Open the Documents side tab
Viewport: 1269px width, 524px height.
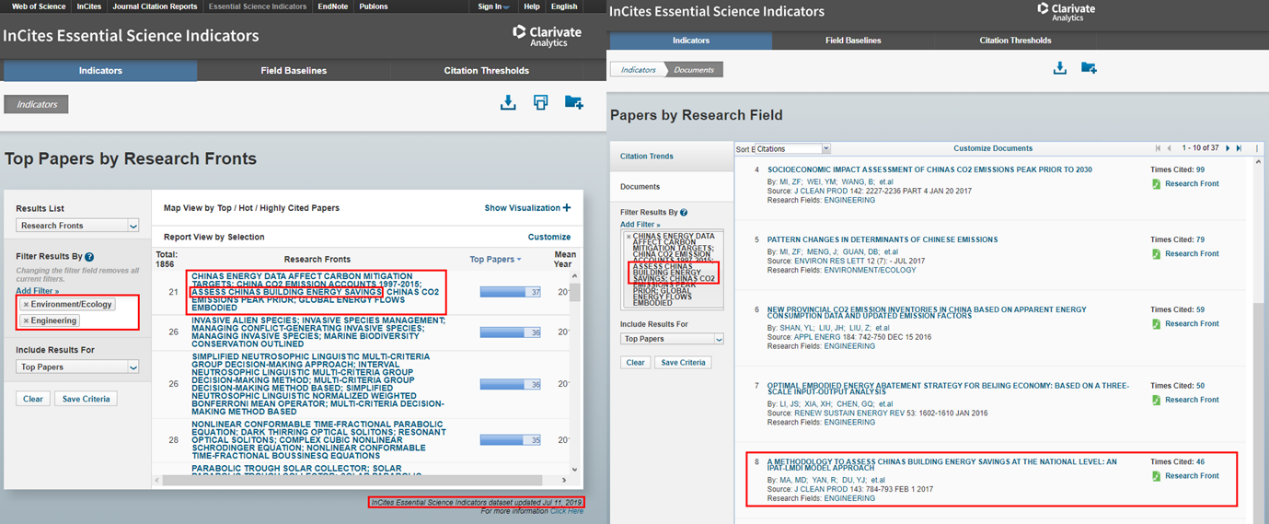[x=672, y=187]
